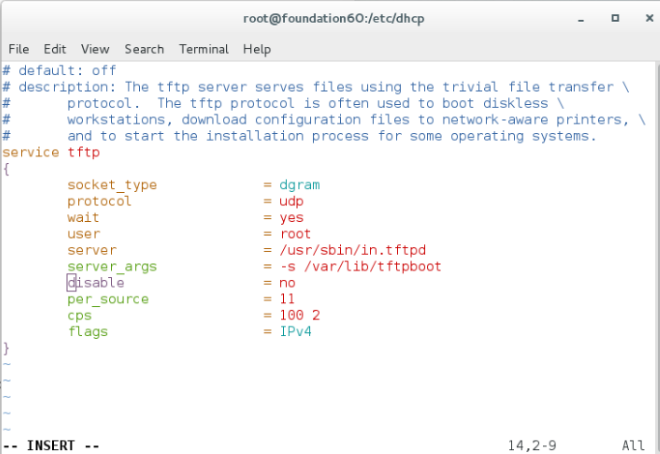Click the word 'description:' in the comment

(67, 87)
